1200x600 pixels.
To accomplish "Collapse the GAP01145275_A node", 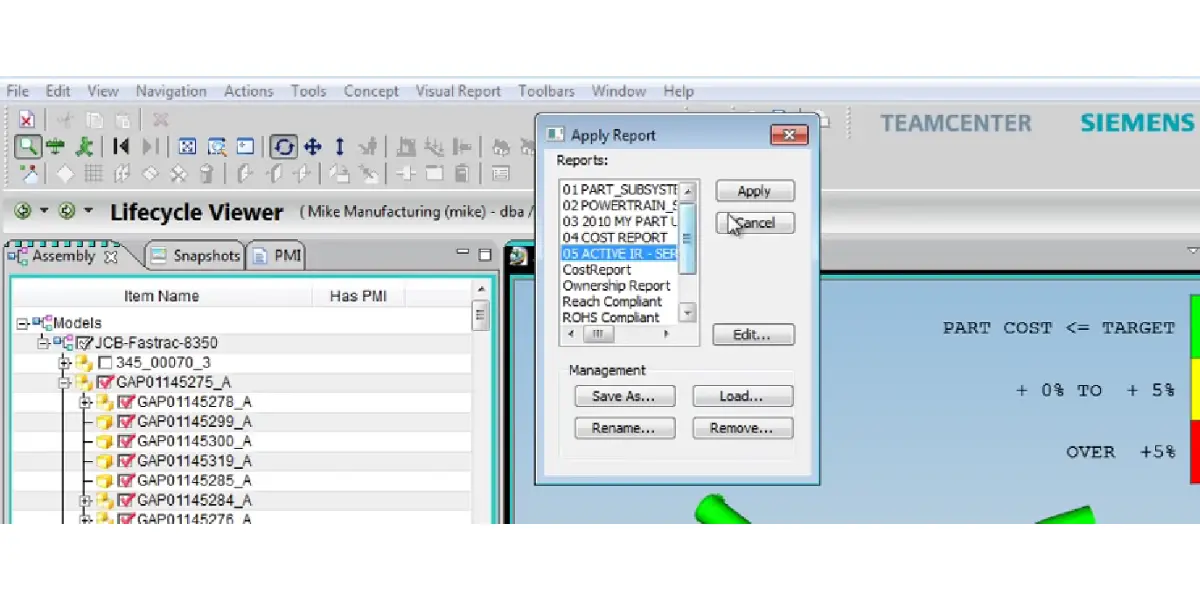I will pos(64,382).
